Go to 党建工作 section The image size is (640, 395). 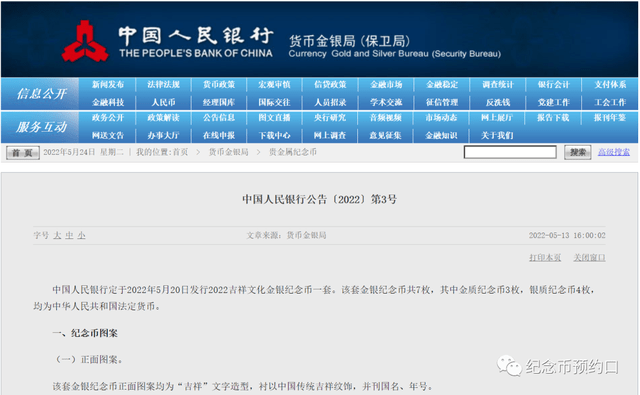click(553, 102)
